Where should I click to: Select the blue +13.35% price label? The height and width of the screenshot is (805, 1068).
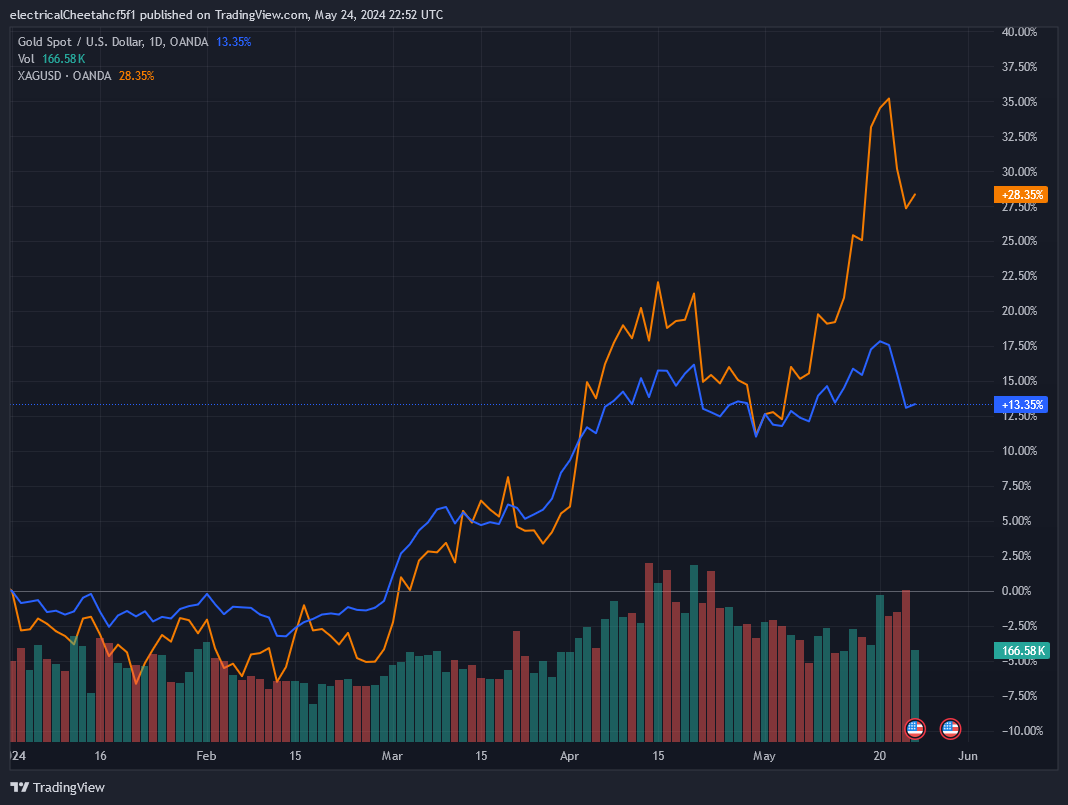pos(1021,405)
